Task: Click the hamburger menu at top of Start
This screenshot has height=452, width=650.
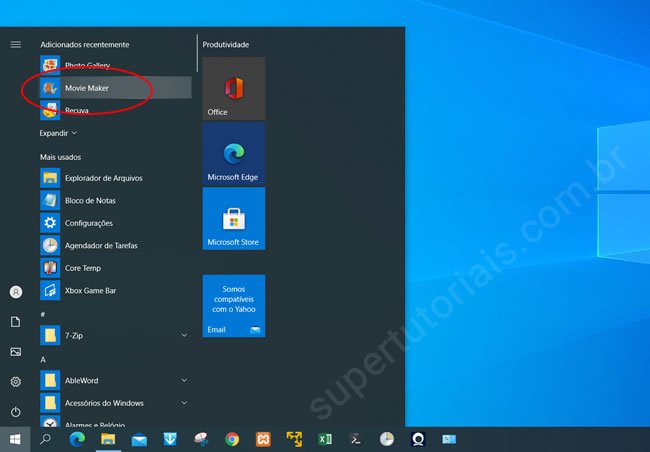Action: pos(16,44)
